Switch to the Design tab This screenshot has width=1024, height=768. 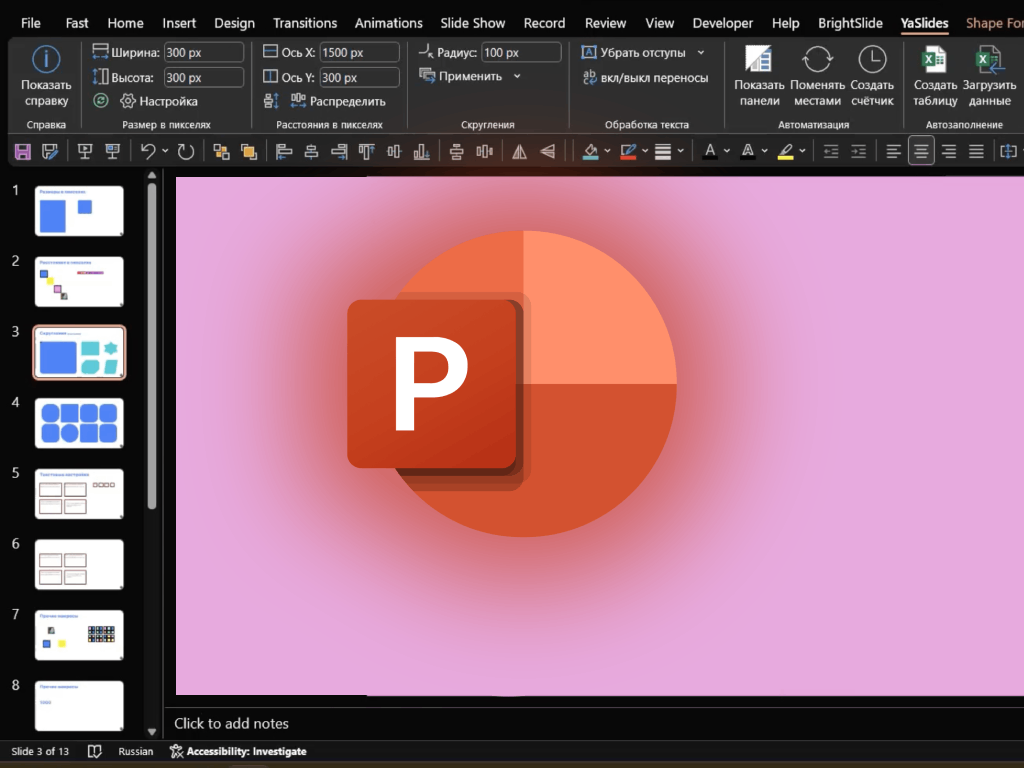234,24
